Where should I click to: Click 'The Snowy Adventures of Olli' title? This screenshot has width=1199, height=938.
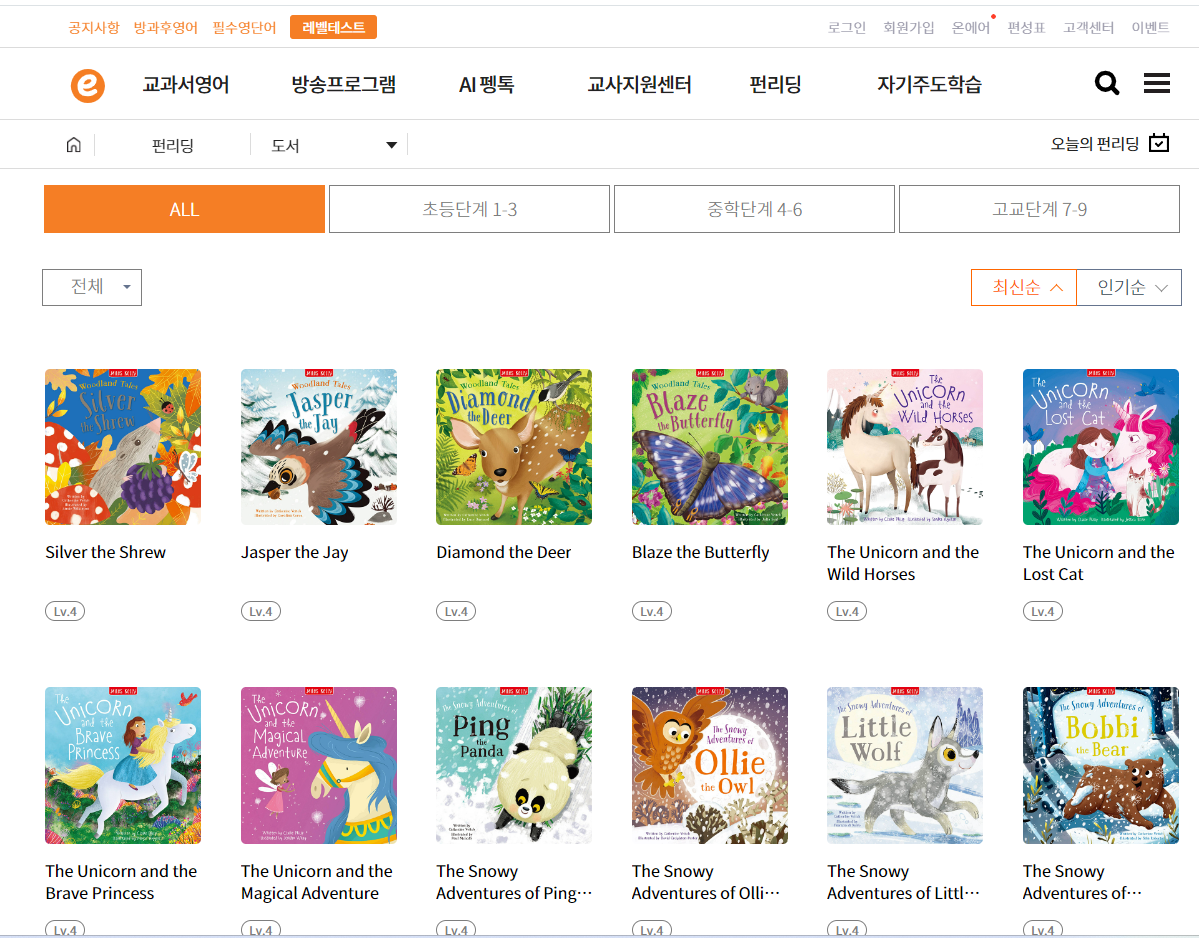pos(706,881)
